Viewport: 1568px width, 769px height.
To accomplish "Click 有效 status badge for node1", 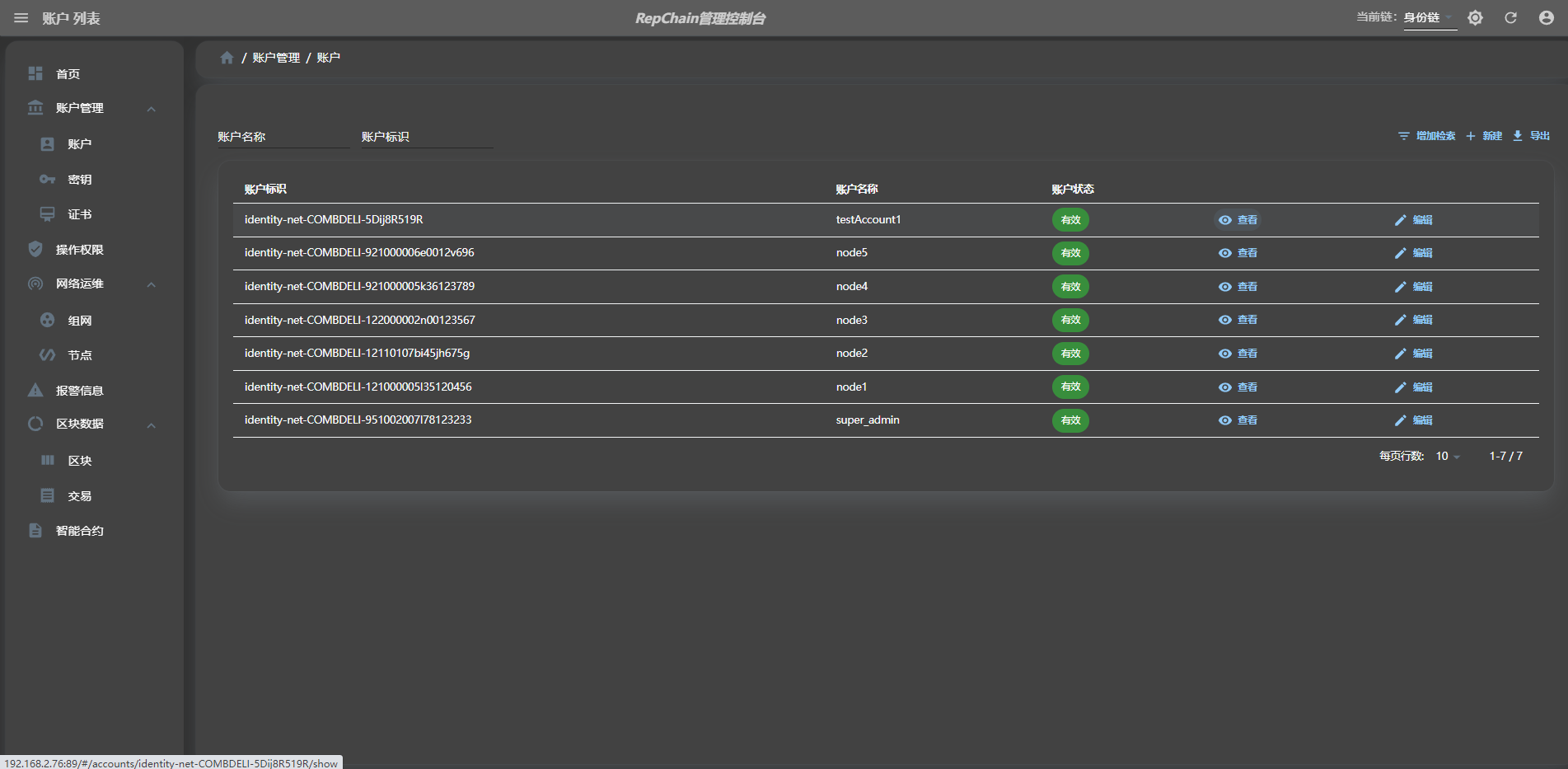I will click(x=1070, y=387).
